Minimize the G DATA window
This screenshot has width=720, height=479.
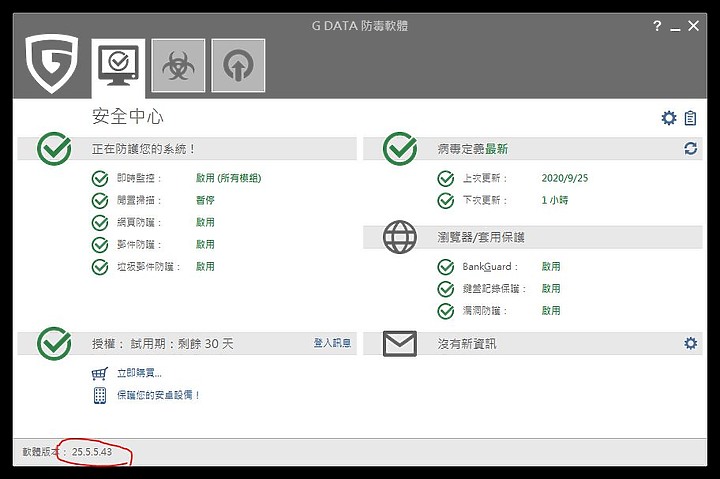tap(675, 27)
